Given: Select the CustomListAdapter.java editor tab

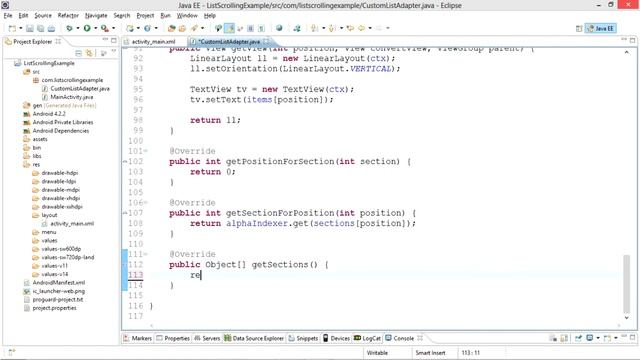Looking at the screenshot, I should click(229, 42).
